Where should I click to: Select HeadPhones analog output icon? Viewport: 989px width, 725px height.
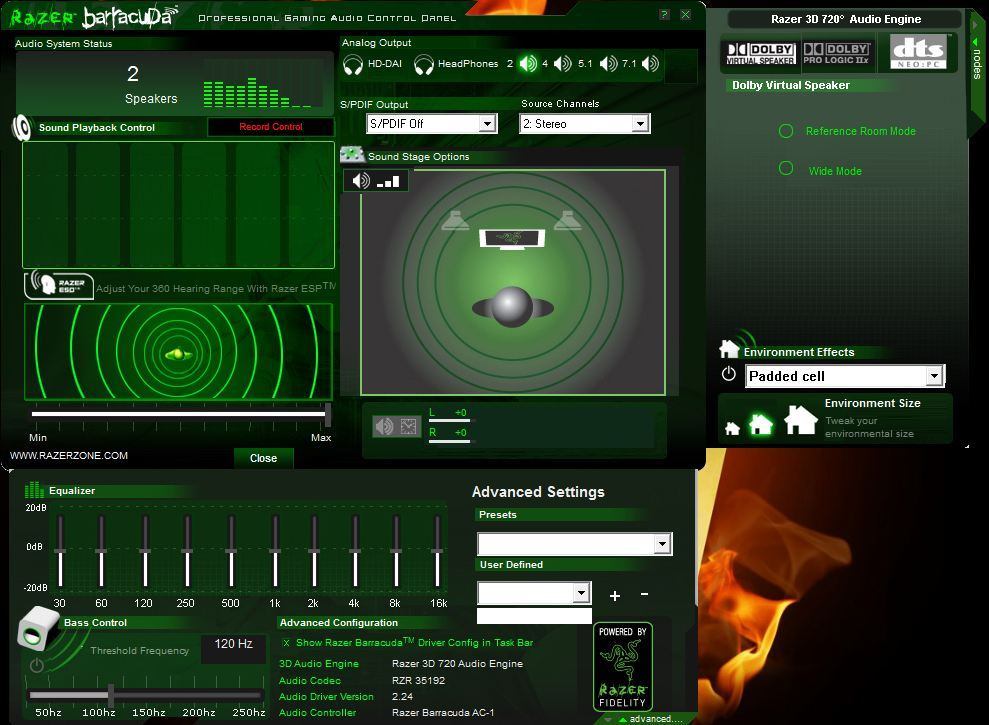(424, 64)
